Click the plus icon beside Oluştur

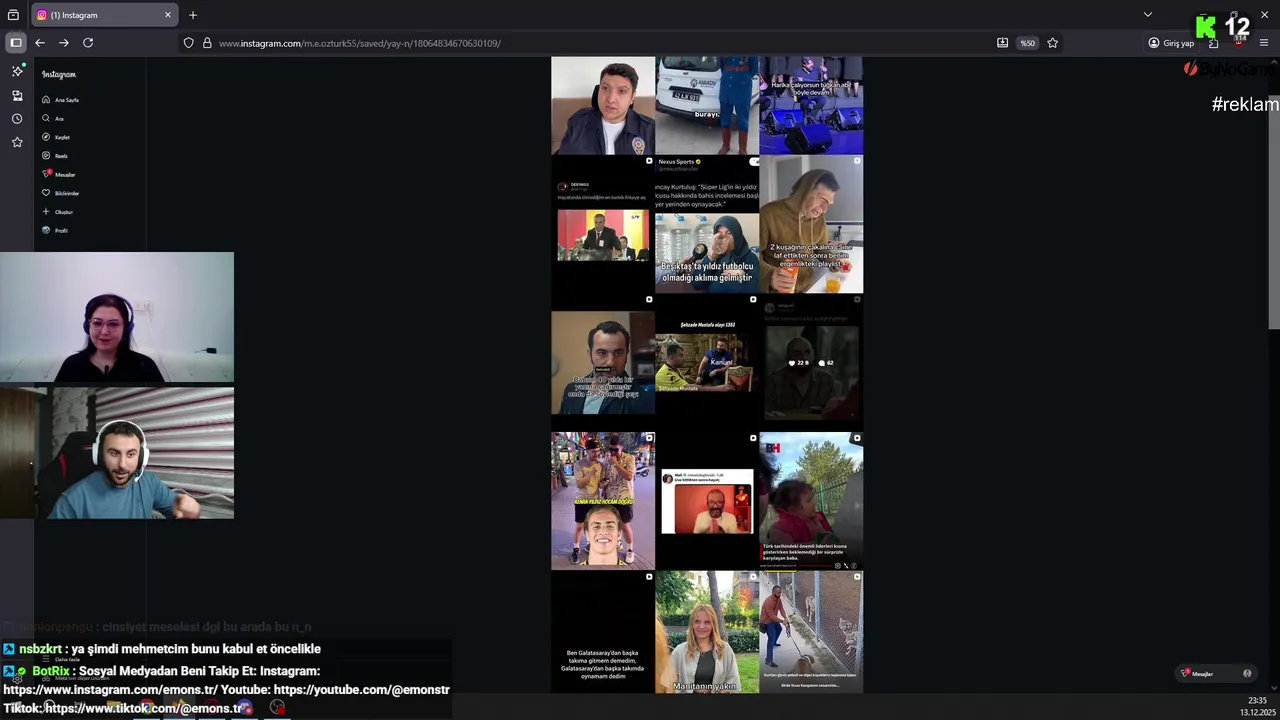pos(46,212)
